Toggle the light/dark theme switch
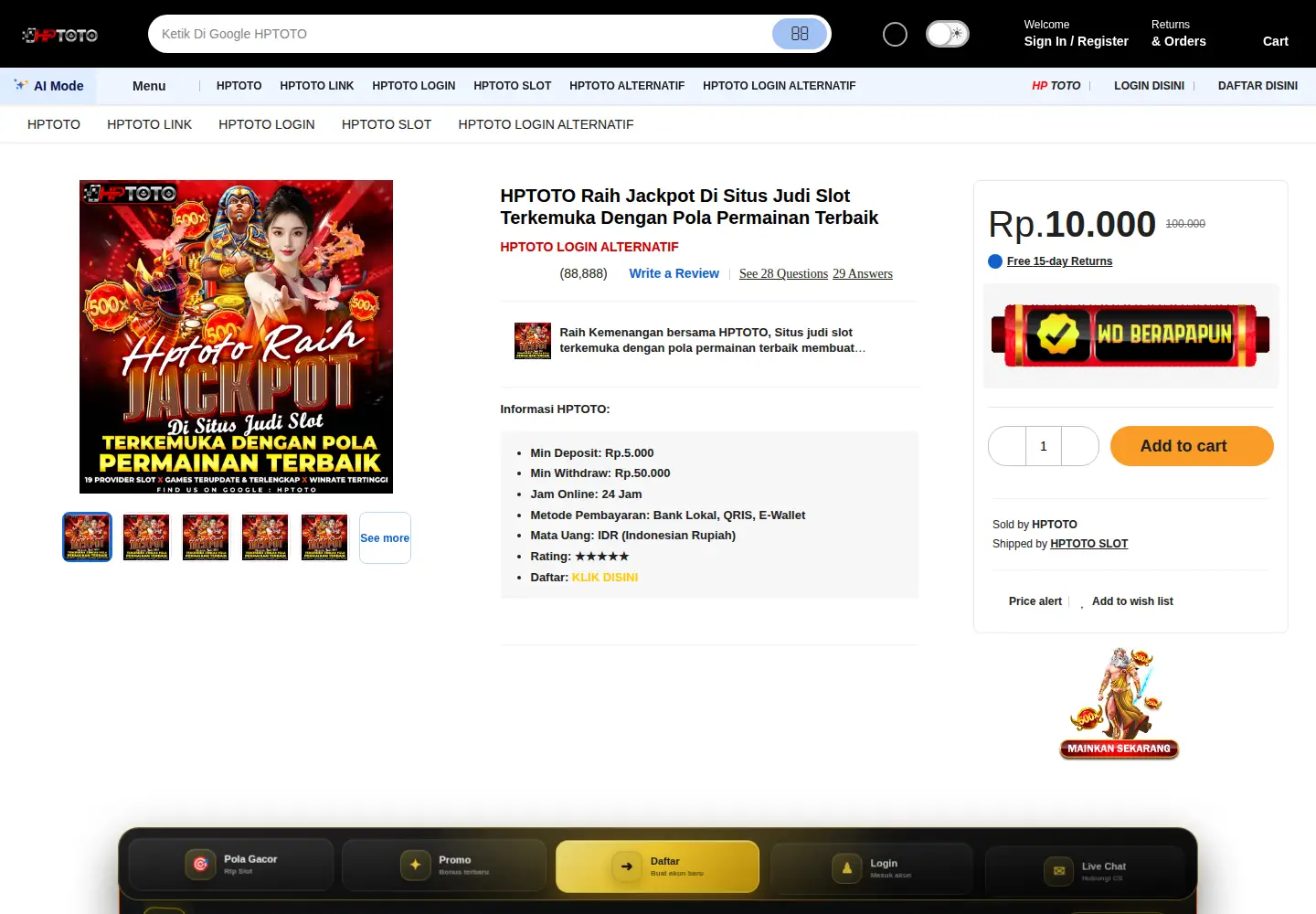This screenshot has height=914, width=1316. pyautogui.click(x=948, y=34)
